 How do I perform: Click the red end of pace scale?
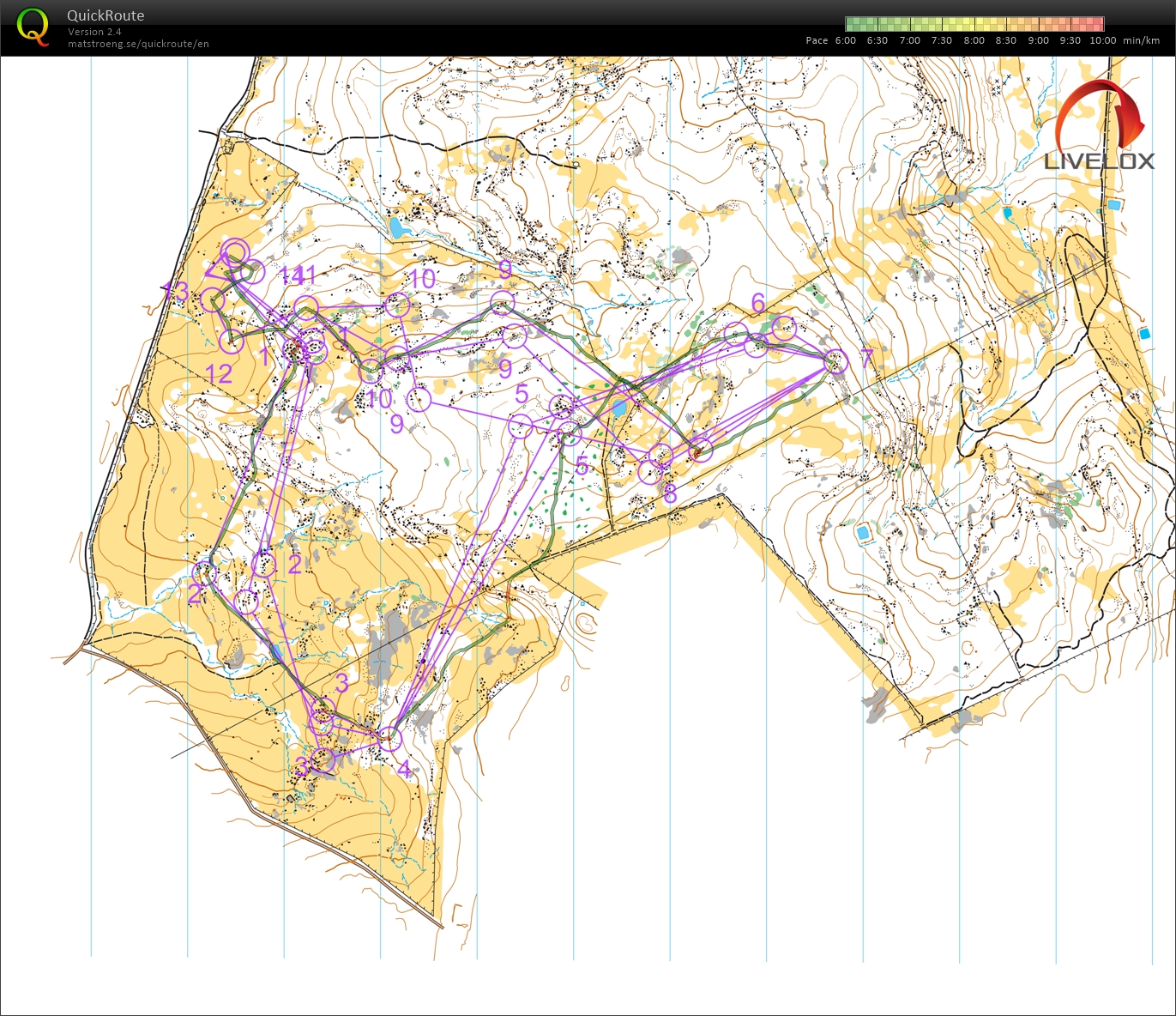coord(1095,24)
